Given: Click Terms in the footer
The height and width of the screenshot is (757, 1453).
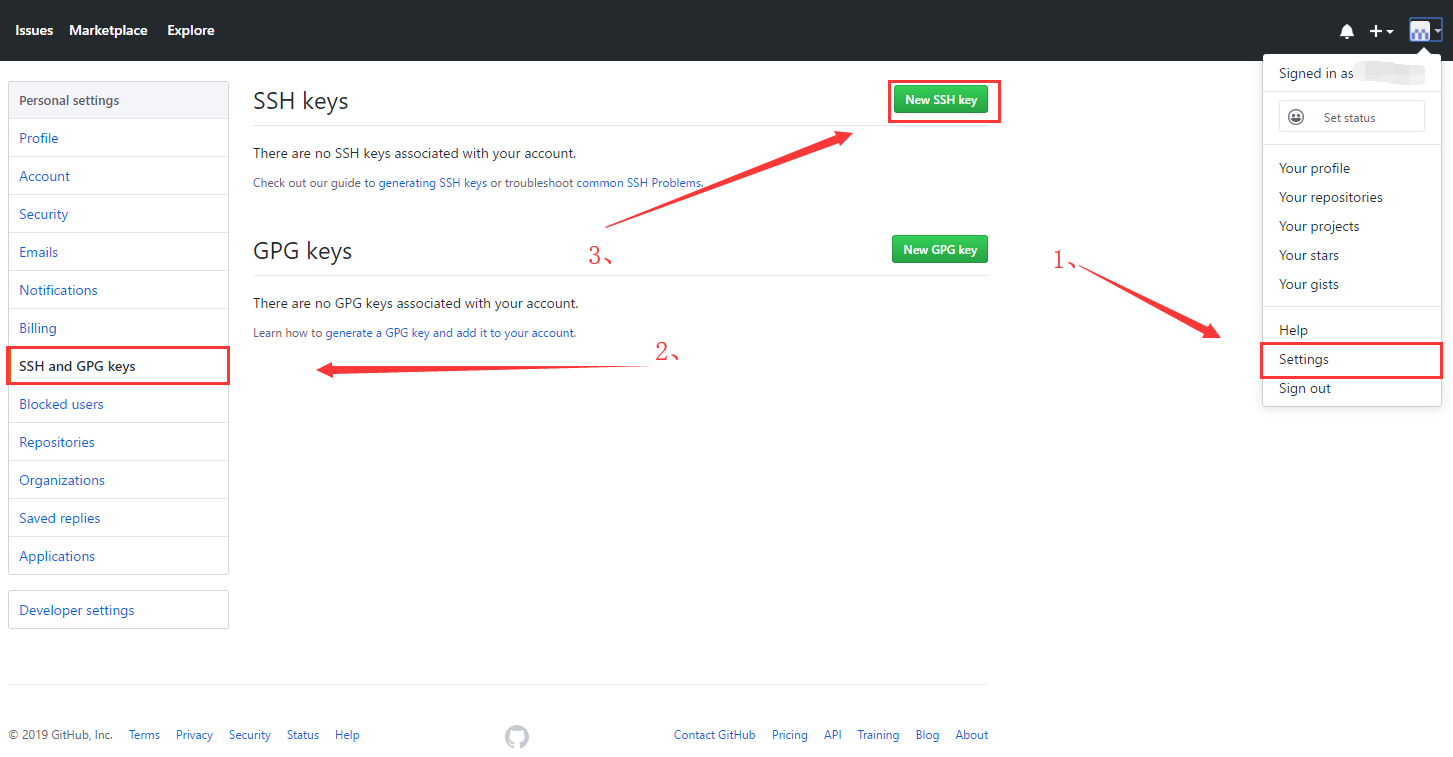Looking at the screenshot, I should click(144, 735).
